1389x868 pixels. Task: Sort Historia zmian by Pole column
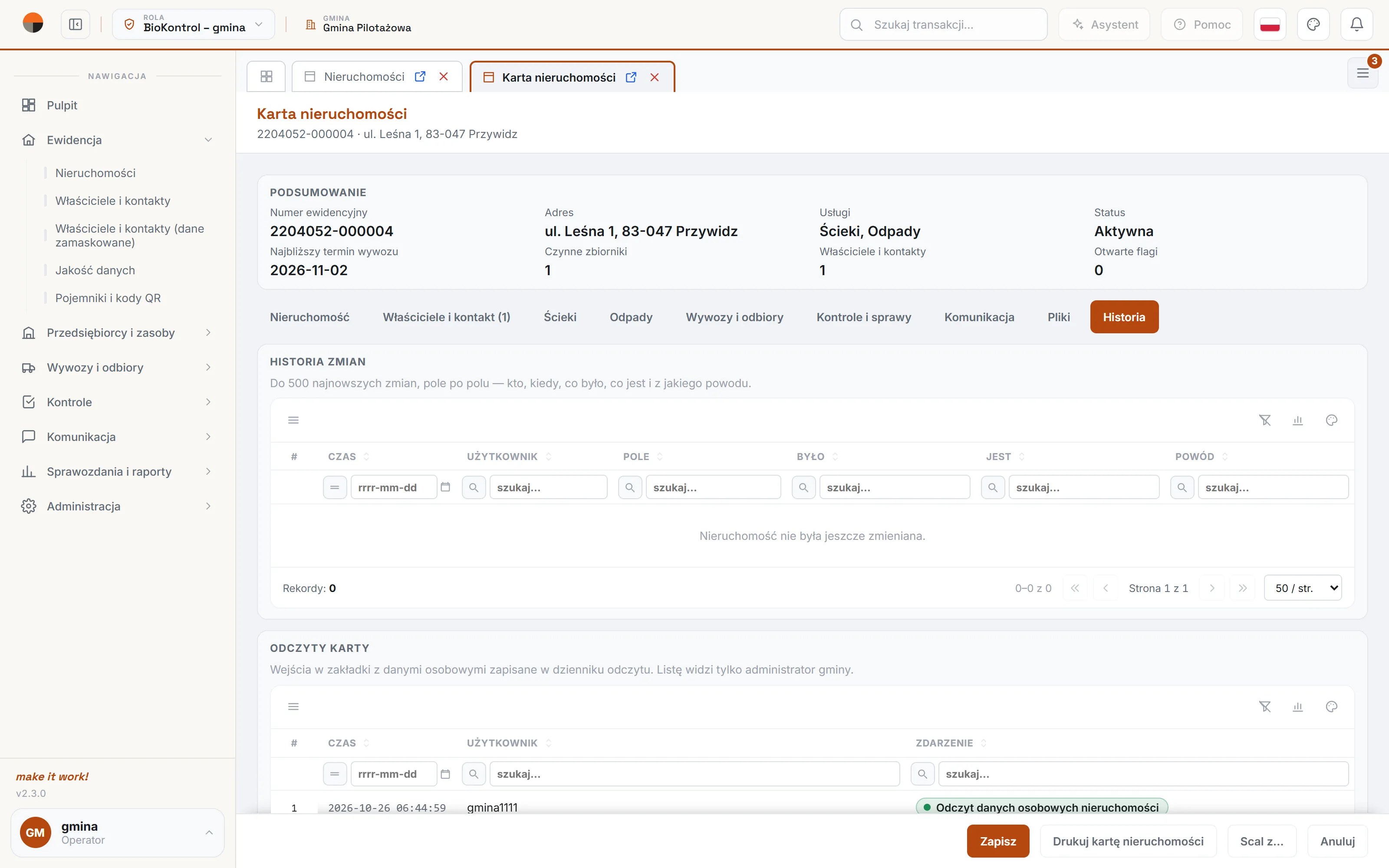(x=642, y=457)
